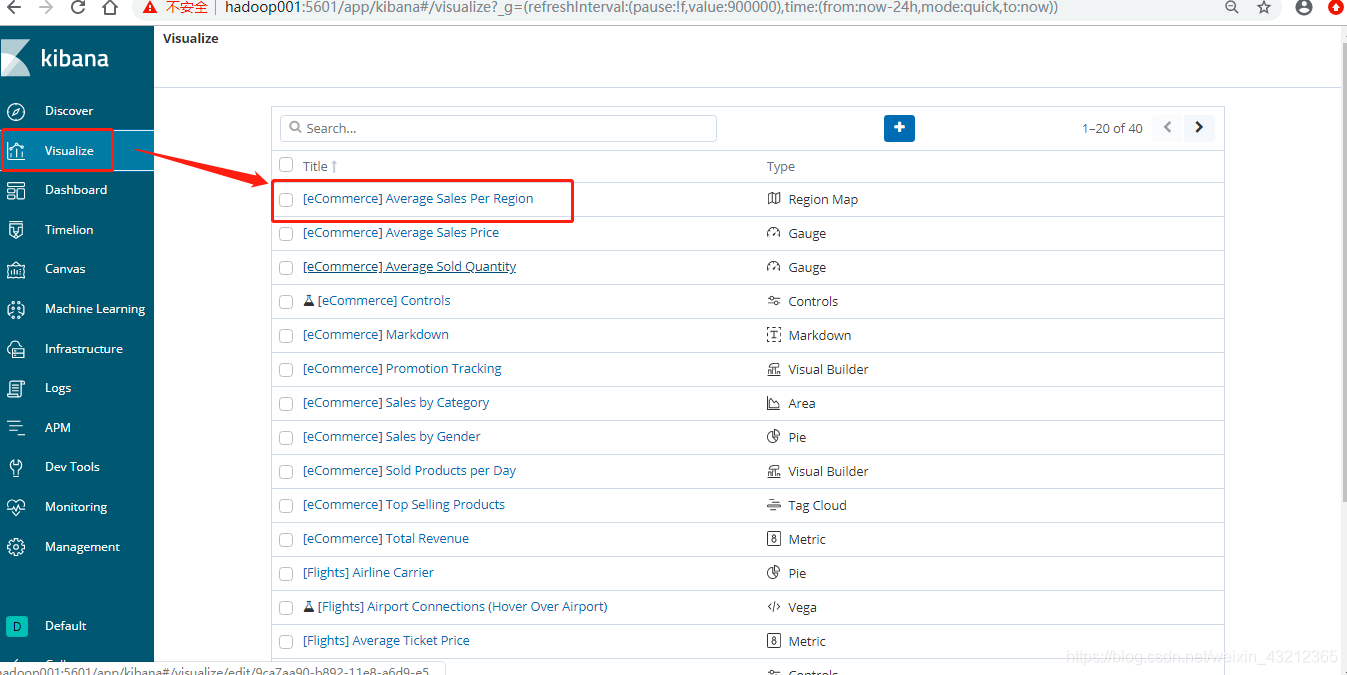Click the Monitoring heartbeat icon
The image size is (1347, 675).
point(16,507)
